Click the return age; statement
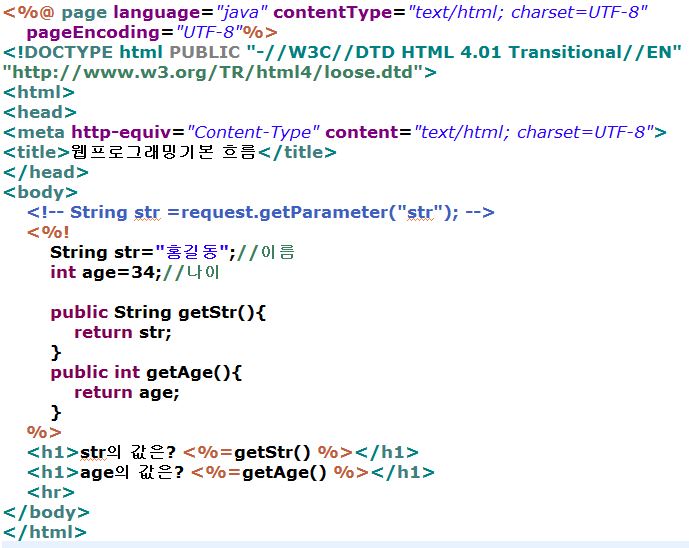689x548 pixels. tap(127, 392)
